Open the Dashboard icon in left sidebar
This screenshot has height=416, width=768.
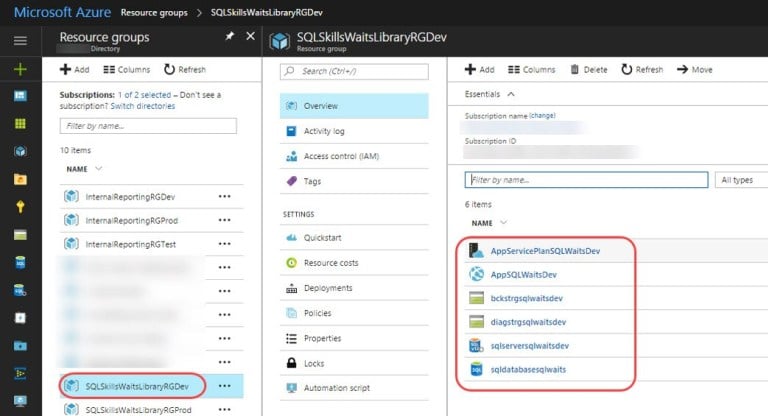20,96
